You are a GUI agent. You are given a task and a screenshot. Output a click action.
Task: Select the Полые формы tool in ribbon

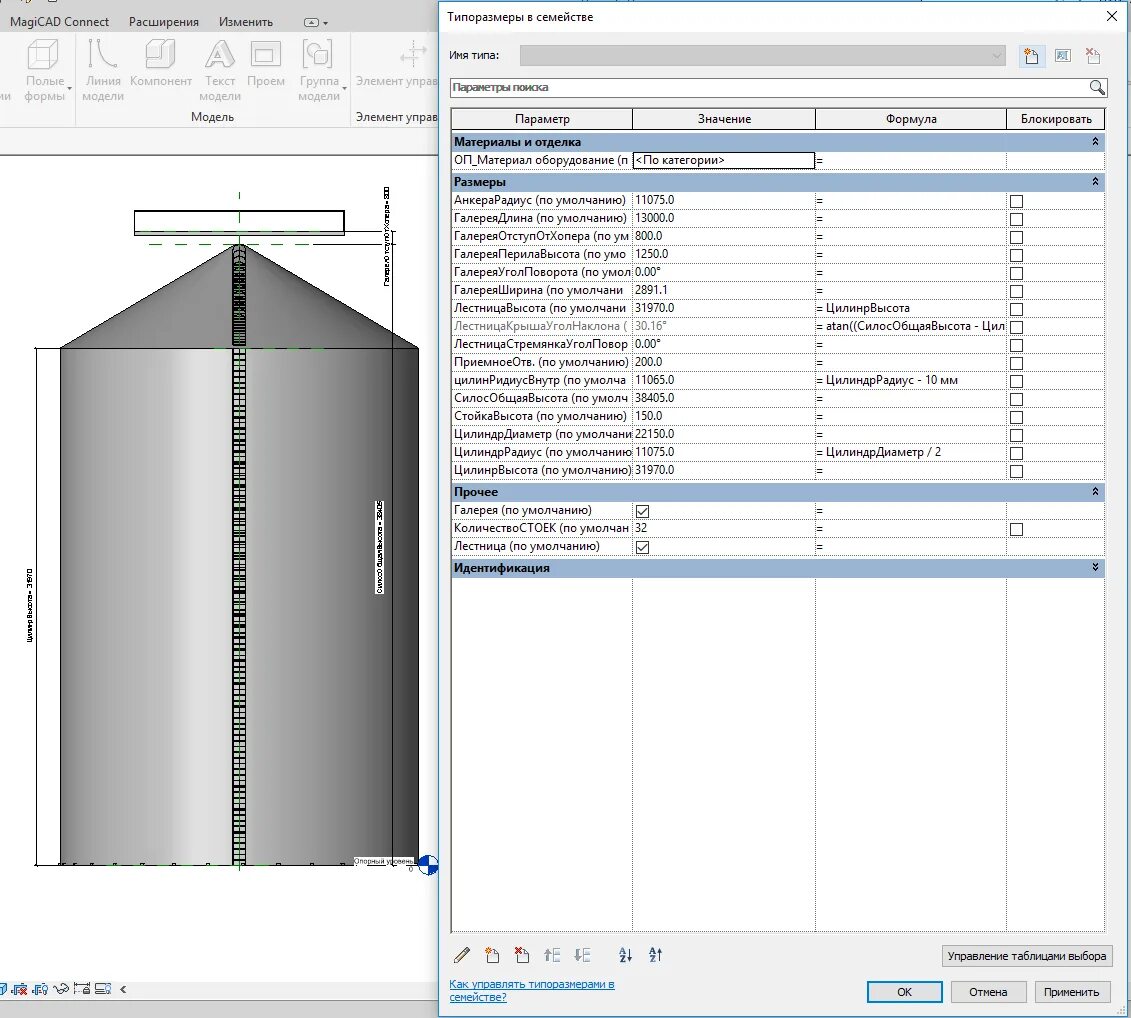pyautogui.click(x=45, y=70)
